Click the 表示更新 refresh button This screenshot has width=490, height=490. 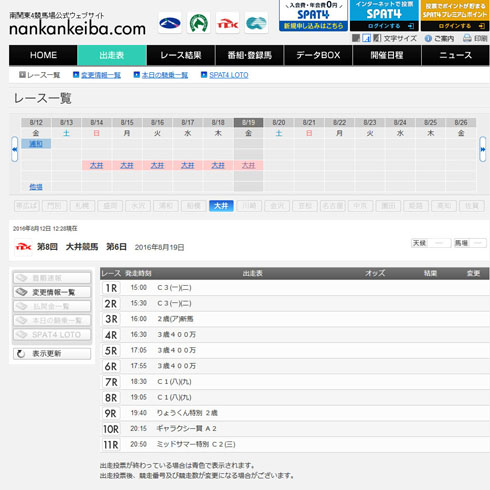coord(52,354)
